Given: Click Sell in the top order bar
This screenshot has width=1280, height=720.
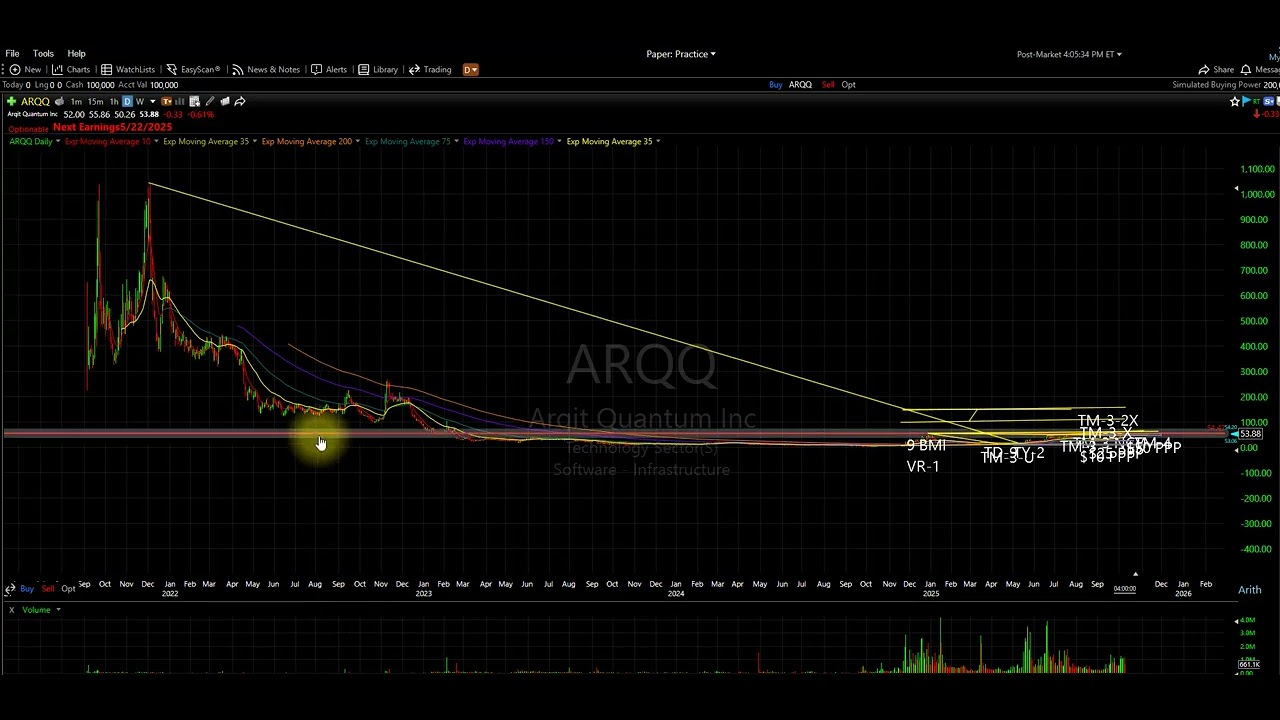Looking at the screenshot, I should tap(828, 85).
